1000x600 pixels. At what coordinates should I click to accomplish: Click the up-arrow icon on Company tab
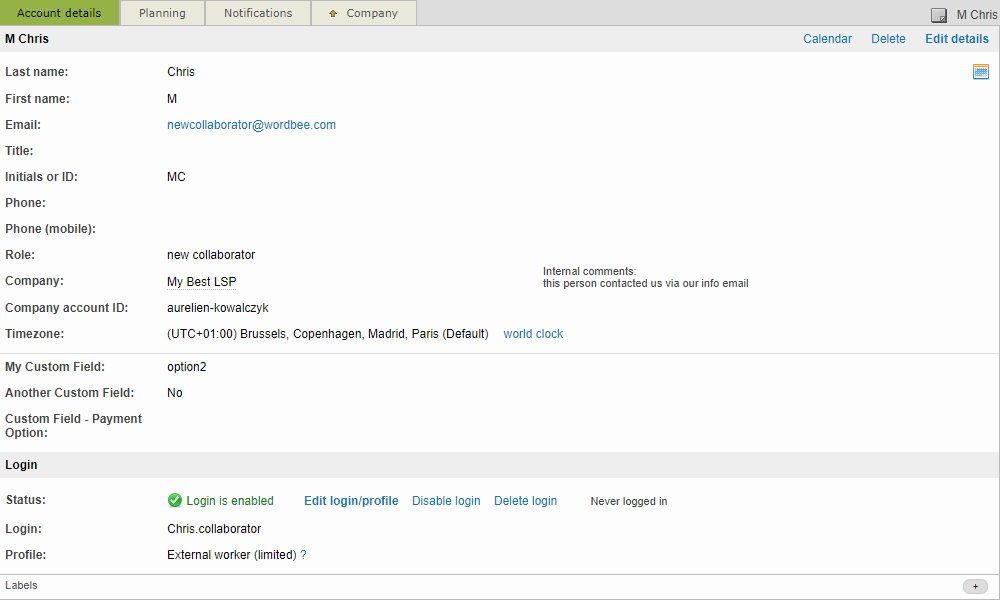[333, 14]
